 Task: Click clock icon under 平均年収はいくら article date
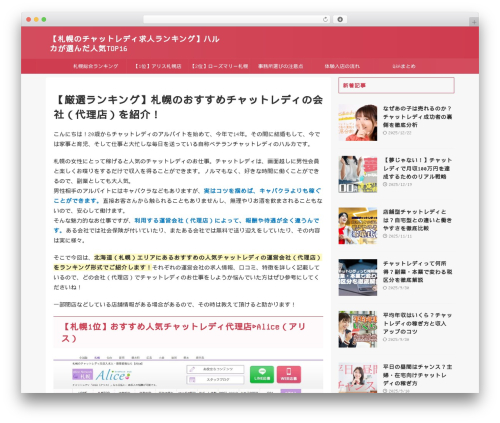coord(385,339)
